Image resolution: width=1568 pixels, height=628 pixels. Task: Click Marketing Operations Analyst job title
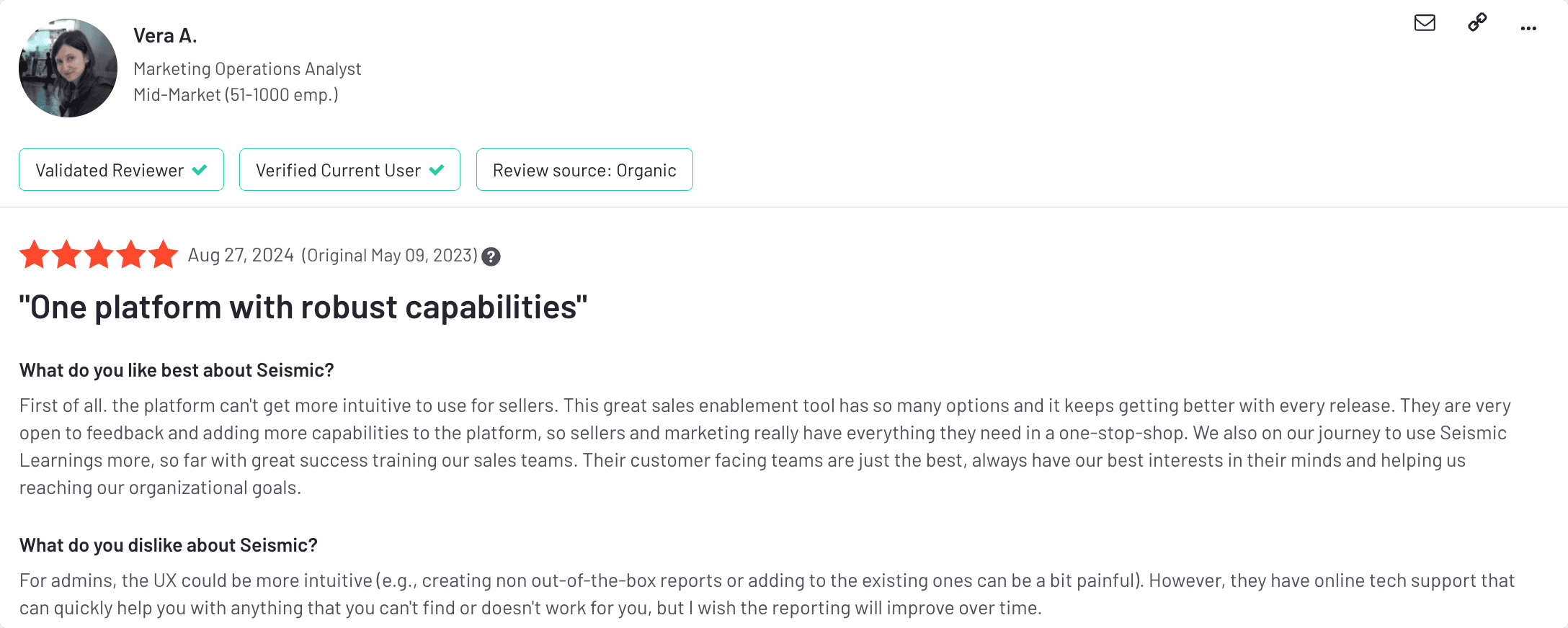pyautogui.click(x=247, y=69)
